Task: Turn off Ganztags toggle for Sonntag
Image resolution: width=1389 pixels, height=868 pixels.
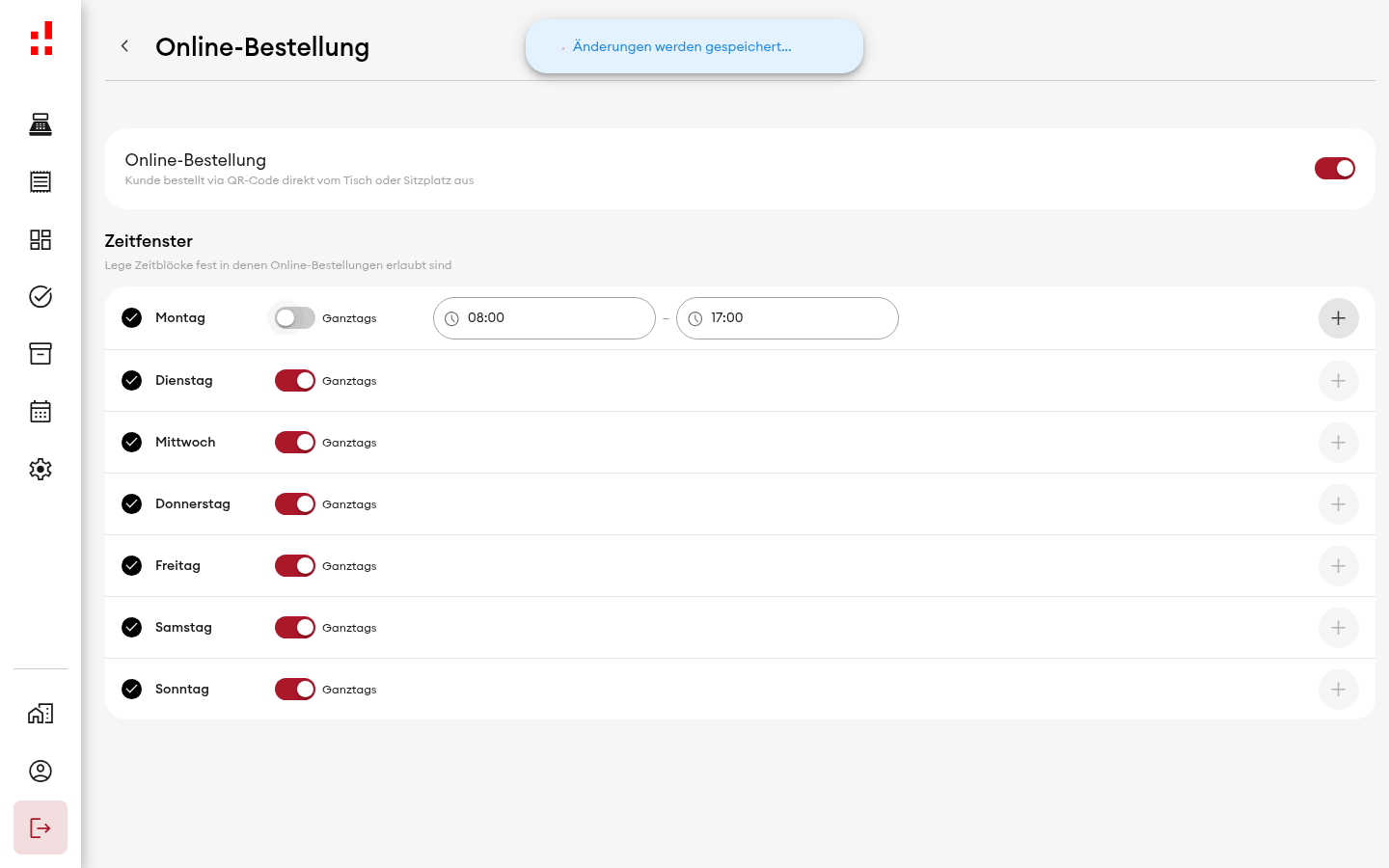Action: tap(295, 689)
